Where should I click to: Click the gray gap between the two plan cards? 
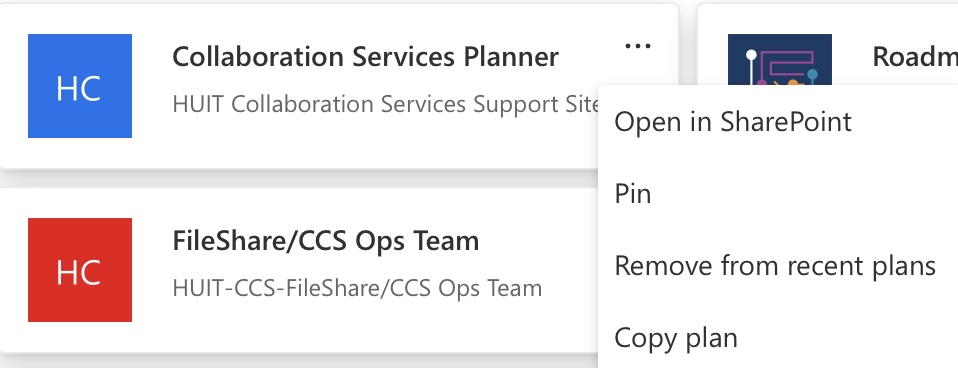(299, 178)
